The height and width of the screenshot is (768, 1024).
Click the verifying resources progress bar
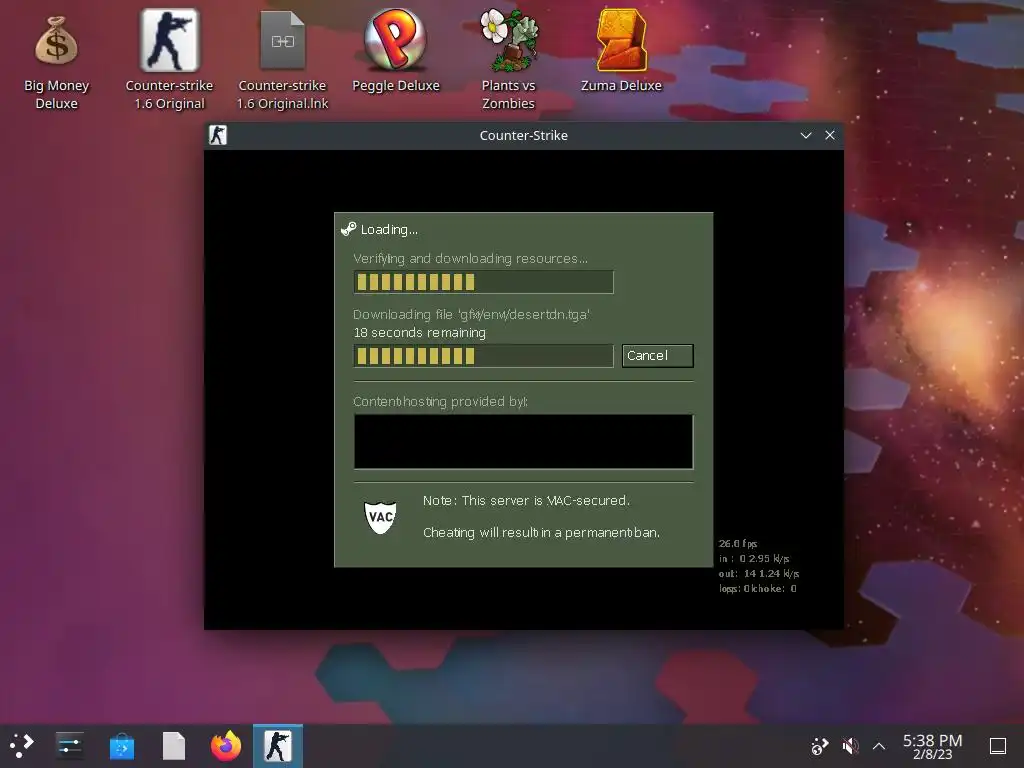tap(483, 282)
